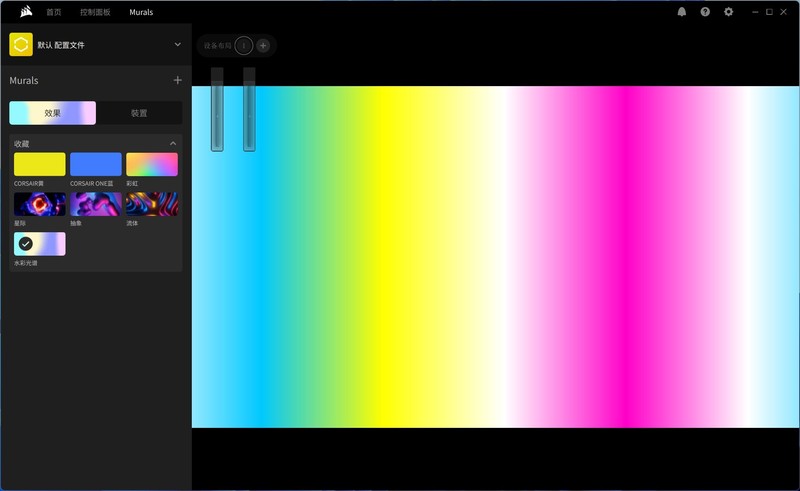Image resolution: width=800 pixels, height=491 pixels.
Task: Apply the CORSAIR ONE蓝 blue swatch
Action: pos(96,164)
